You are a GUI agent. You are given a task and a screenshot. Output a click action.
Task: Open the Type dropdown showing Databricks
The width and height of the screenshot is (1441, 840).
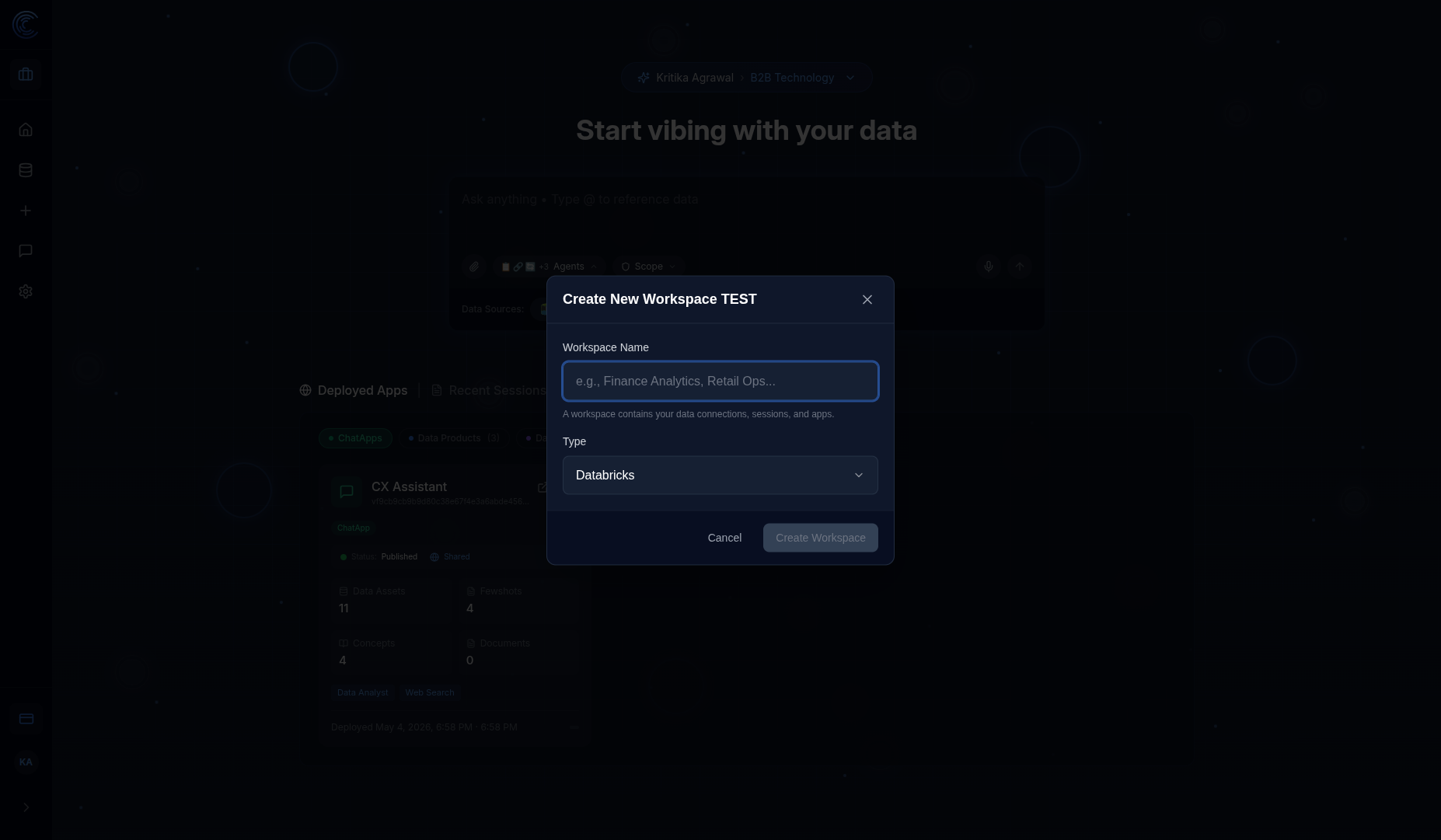coord(720,476)
